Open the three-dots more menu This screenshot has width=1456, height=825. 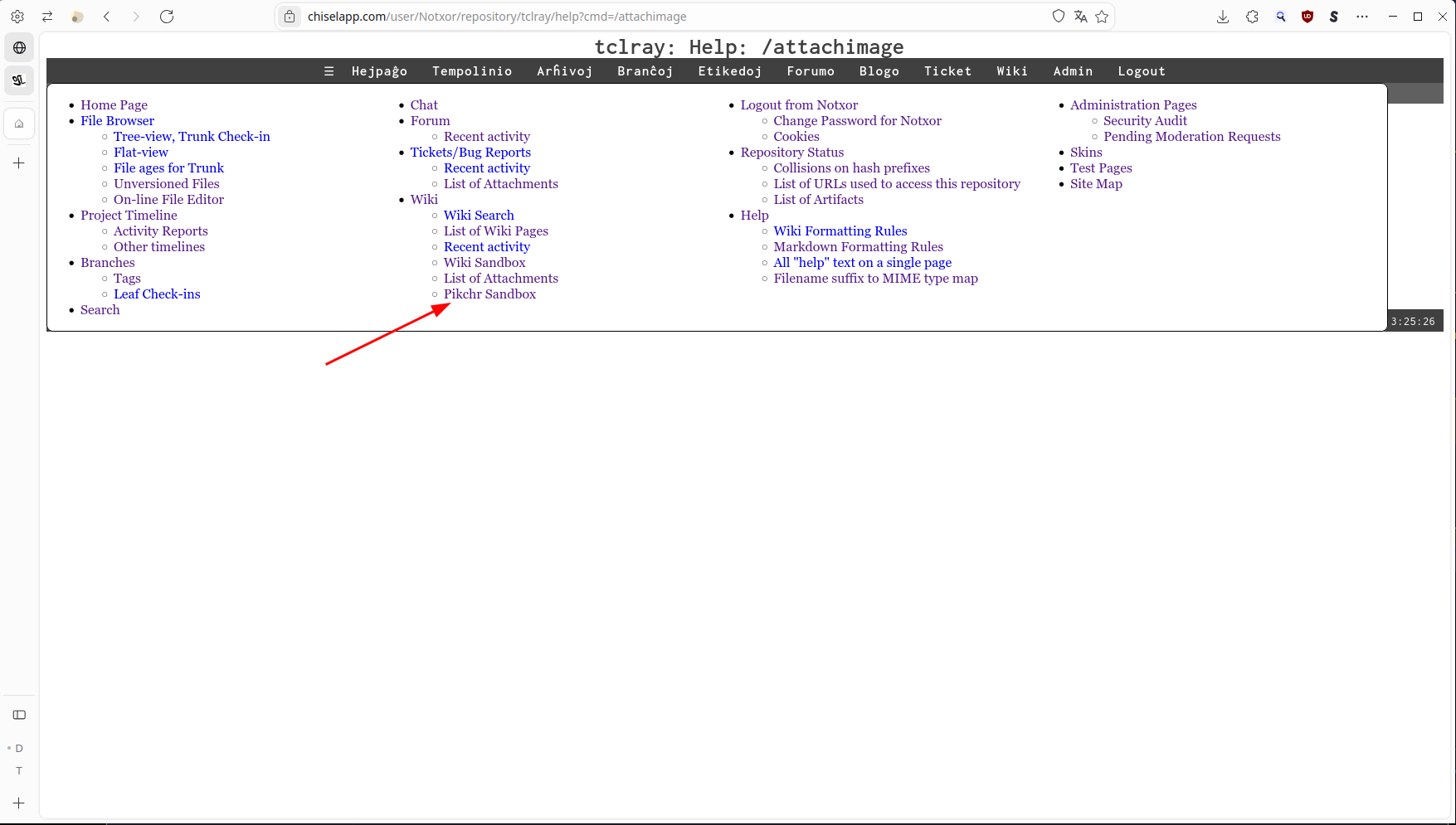pyautogui.click(x=1362, y=17)
